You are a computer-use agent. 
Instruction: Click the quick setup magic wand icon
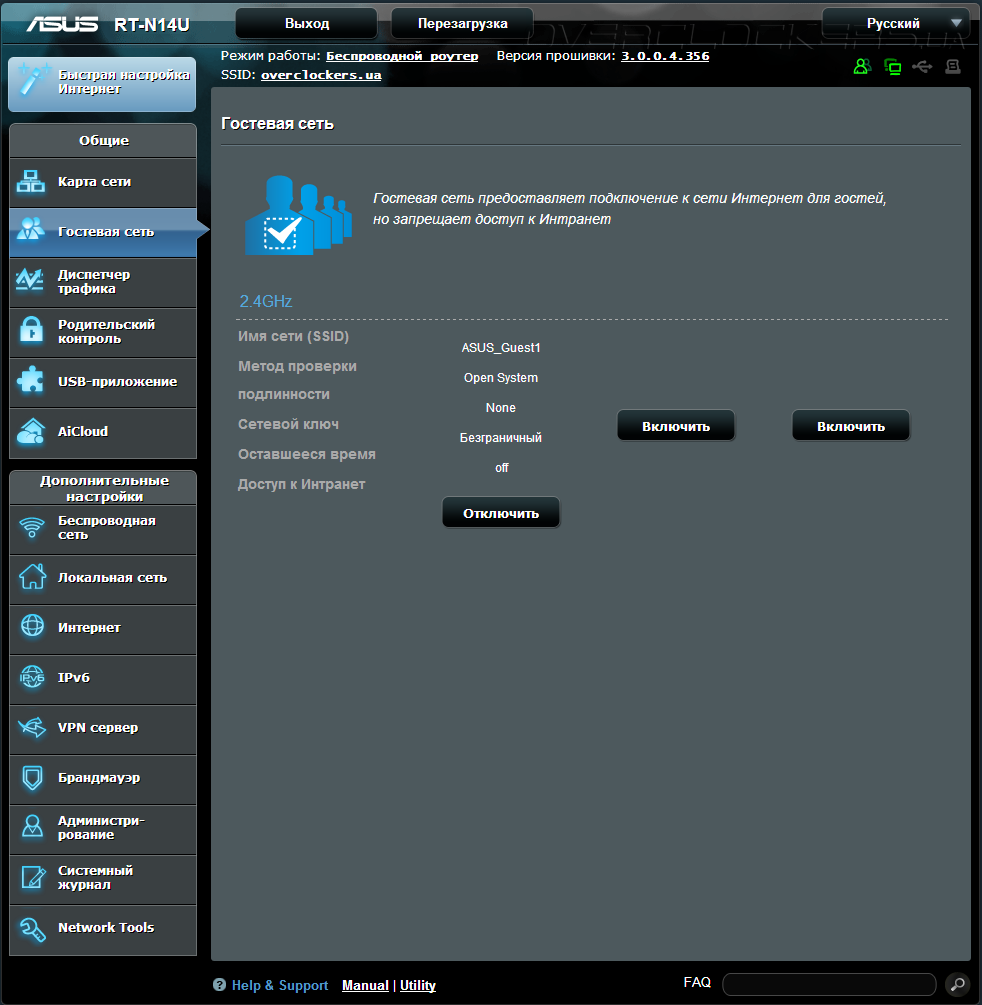click(x=34, y=80)
